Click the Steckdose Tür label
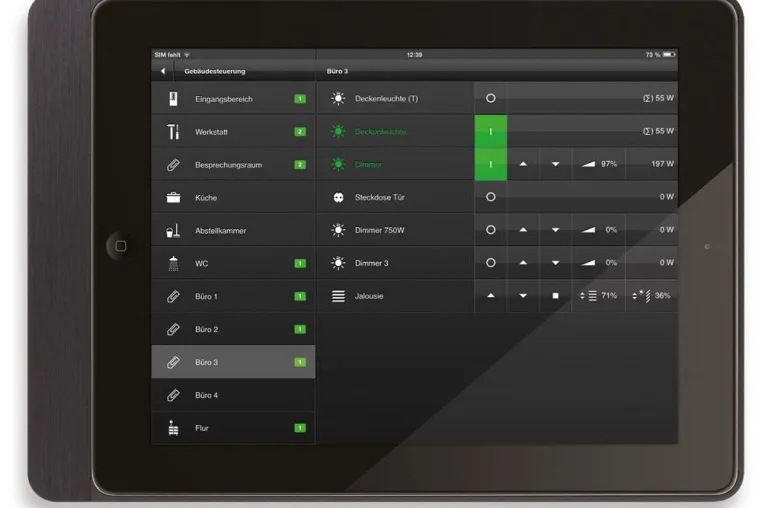The width and height of the screenshot is (762, 508). tap(380, 197)
